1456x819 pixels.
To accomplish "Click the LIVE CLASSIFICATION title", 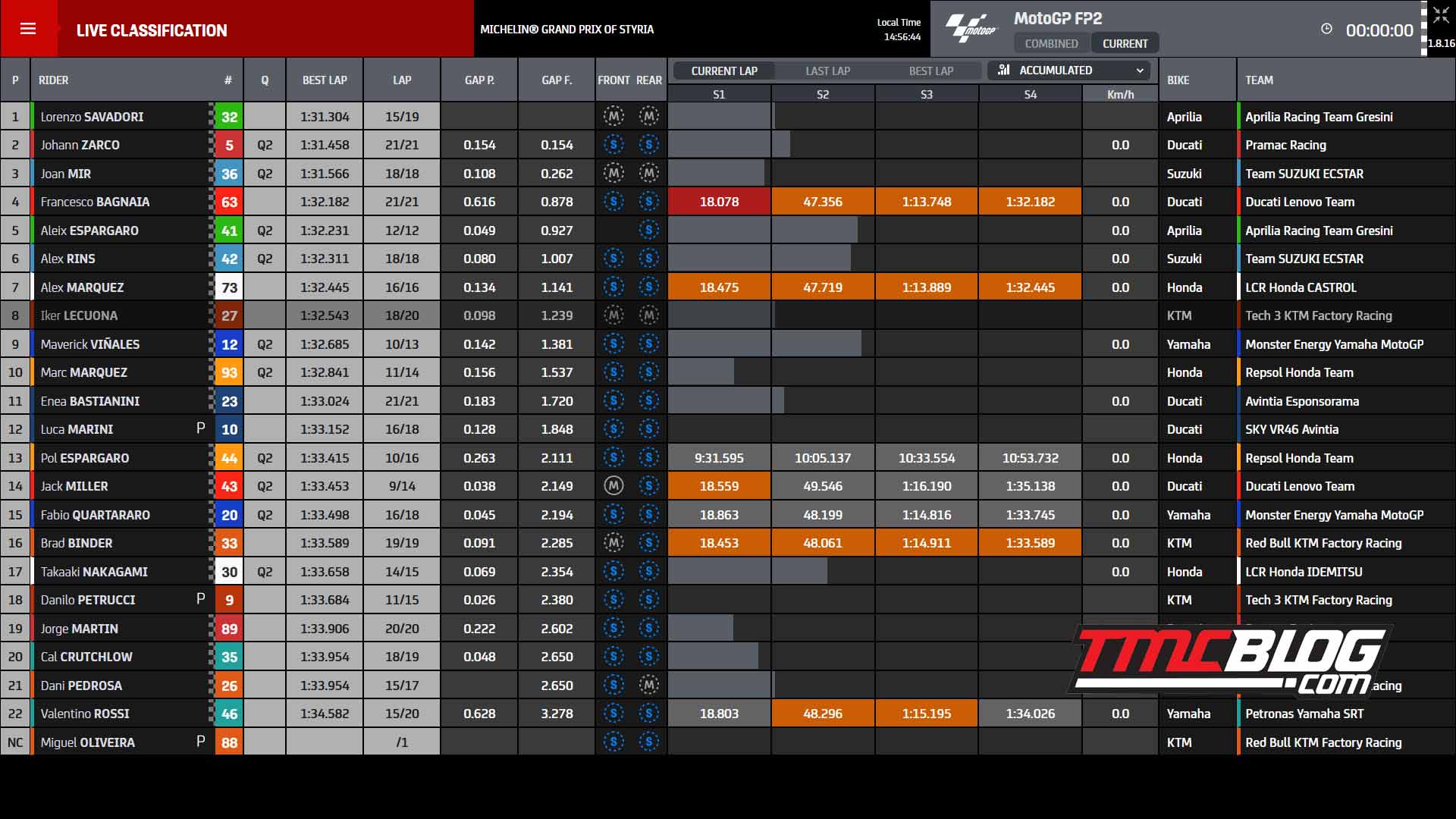I will (152, 30).
